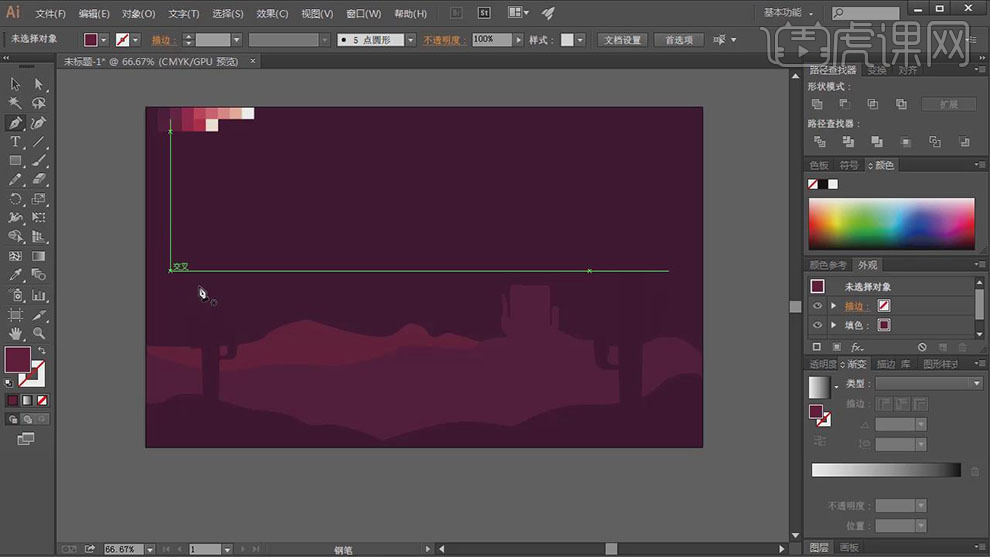Screen dimensions: 990x557
Task: Open the opacity 100% dropdown
Action: coord(518,40)
